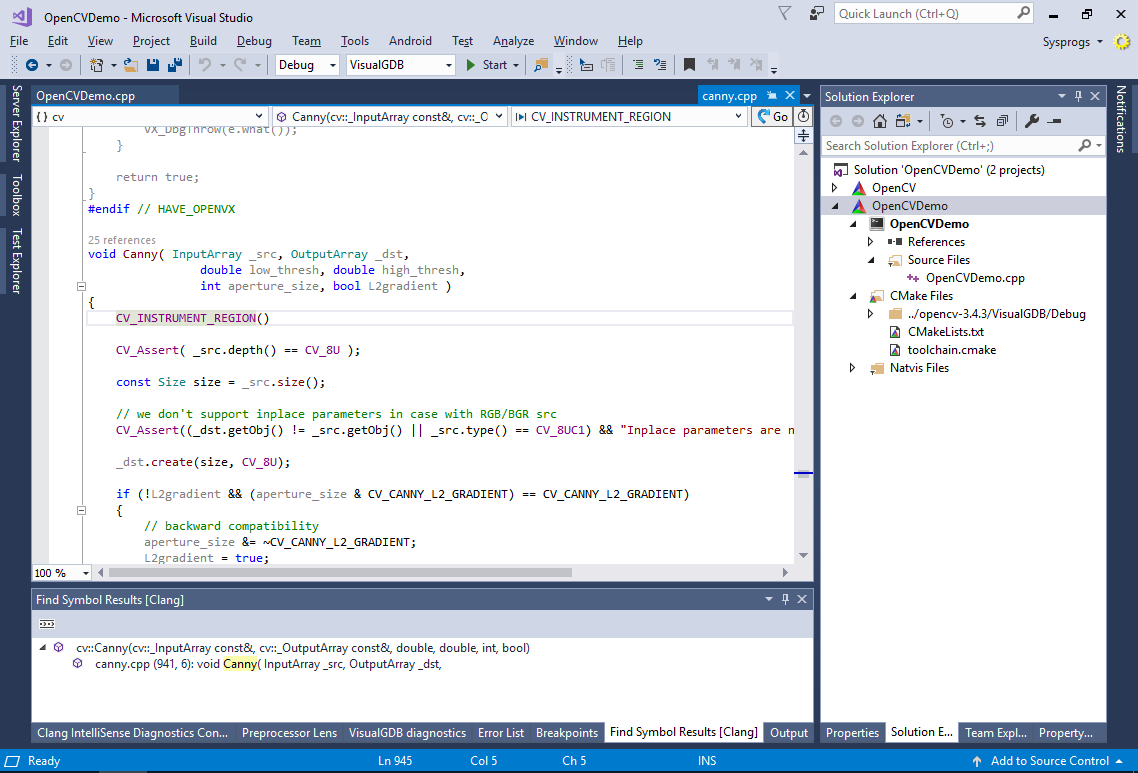Click the 25 references CodeLens link
The image size is (1138, 773).
(122, 240)
